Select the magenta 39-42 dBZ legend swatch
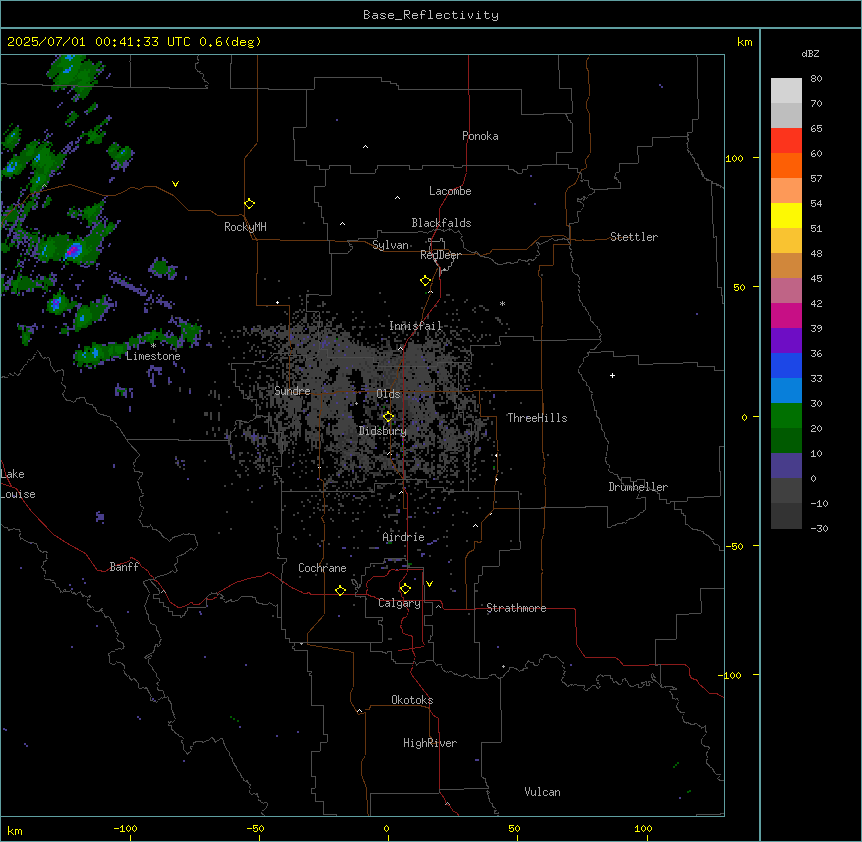Screen dimensions: 862x842 click(x=786, y=315)
